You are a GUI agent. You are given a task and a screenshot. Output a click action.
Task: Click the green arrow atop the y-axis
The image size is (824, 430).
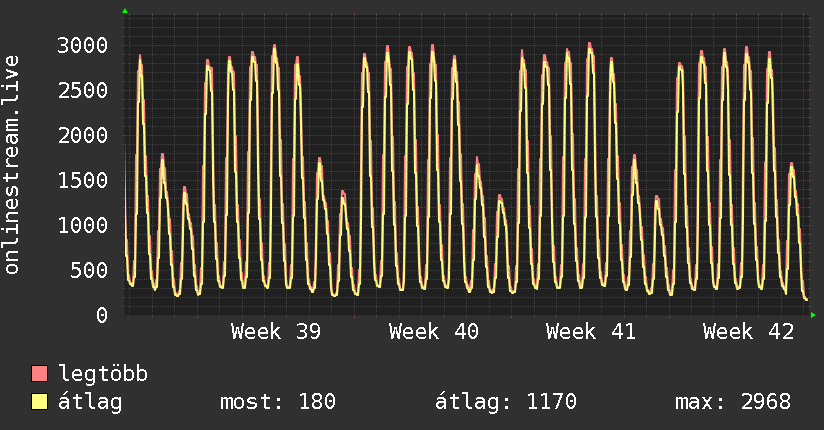point(125,11)
